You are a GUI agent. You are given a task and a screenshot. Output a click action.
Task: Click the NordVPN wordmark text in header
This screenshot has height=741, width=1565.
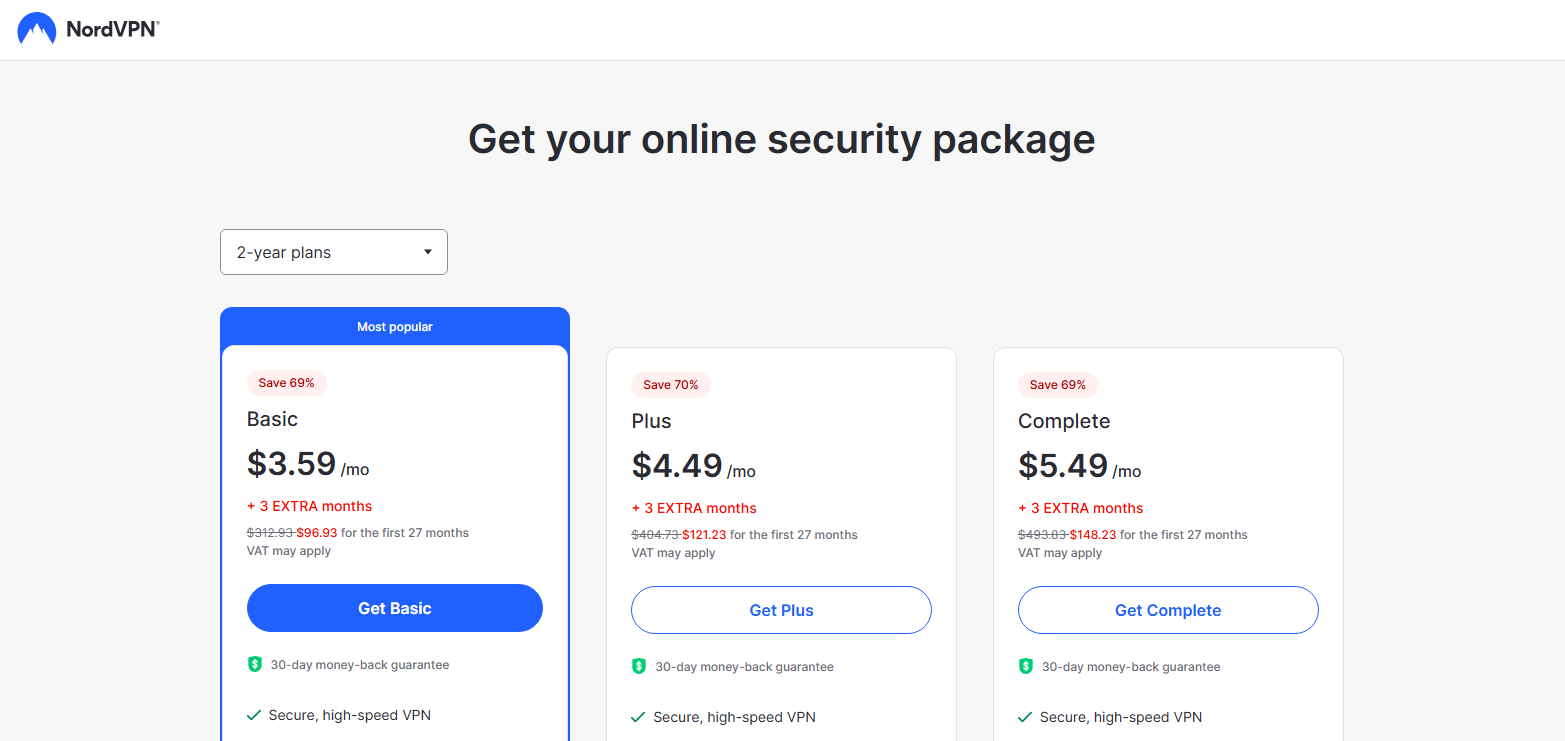click(x=113, y=30)
